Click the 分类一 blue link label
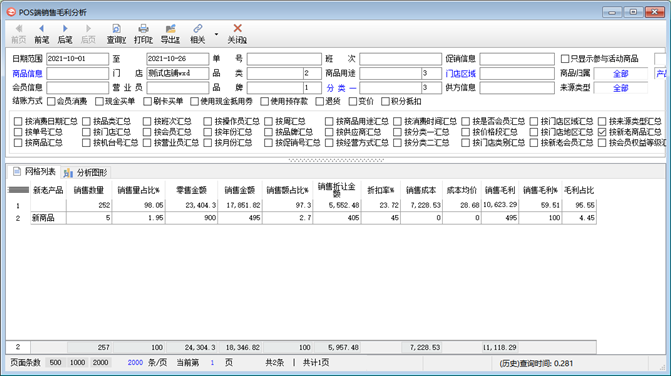The height and width of the screenshot is (376, 671). click(341, 88)
